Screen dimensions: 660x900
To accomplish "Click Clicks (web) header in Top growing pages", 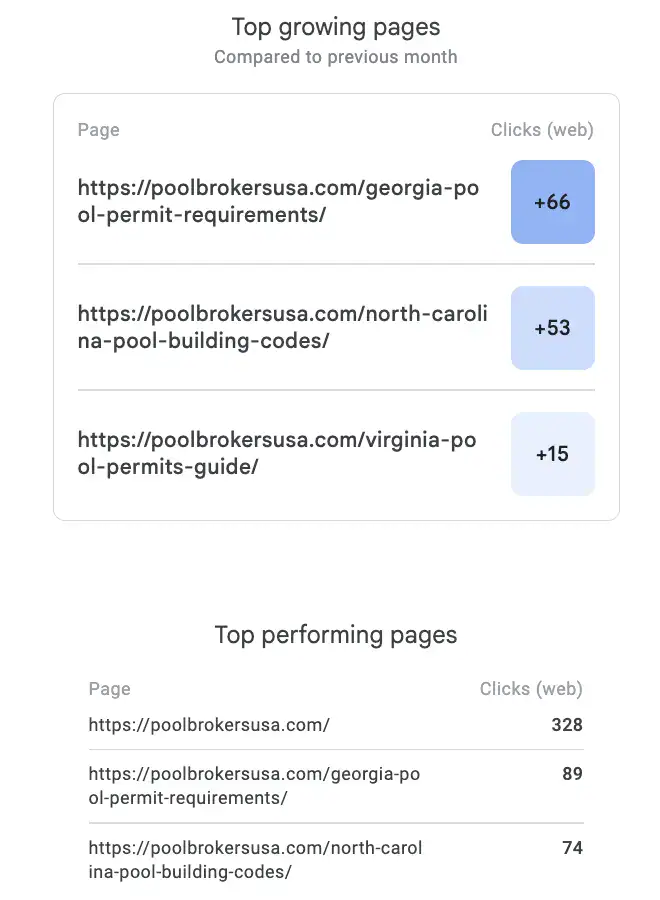I will click(542, 130).
